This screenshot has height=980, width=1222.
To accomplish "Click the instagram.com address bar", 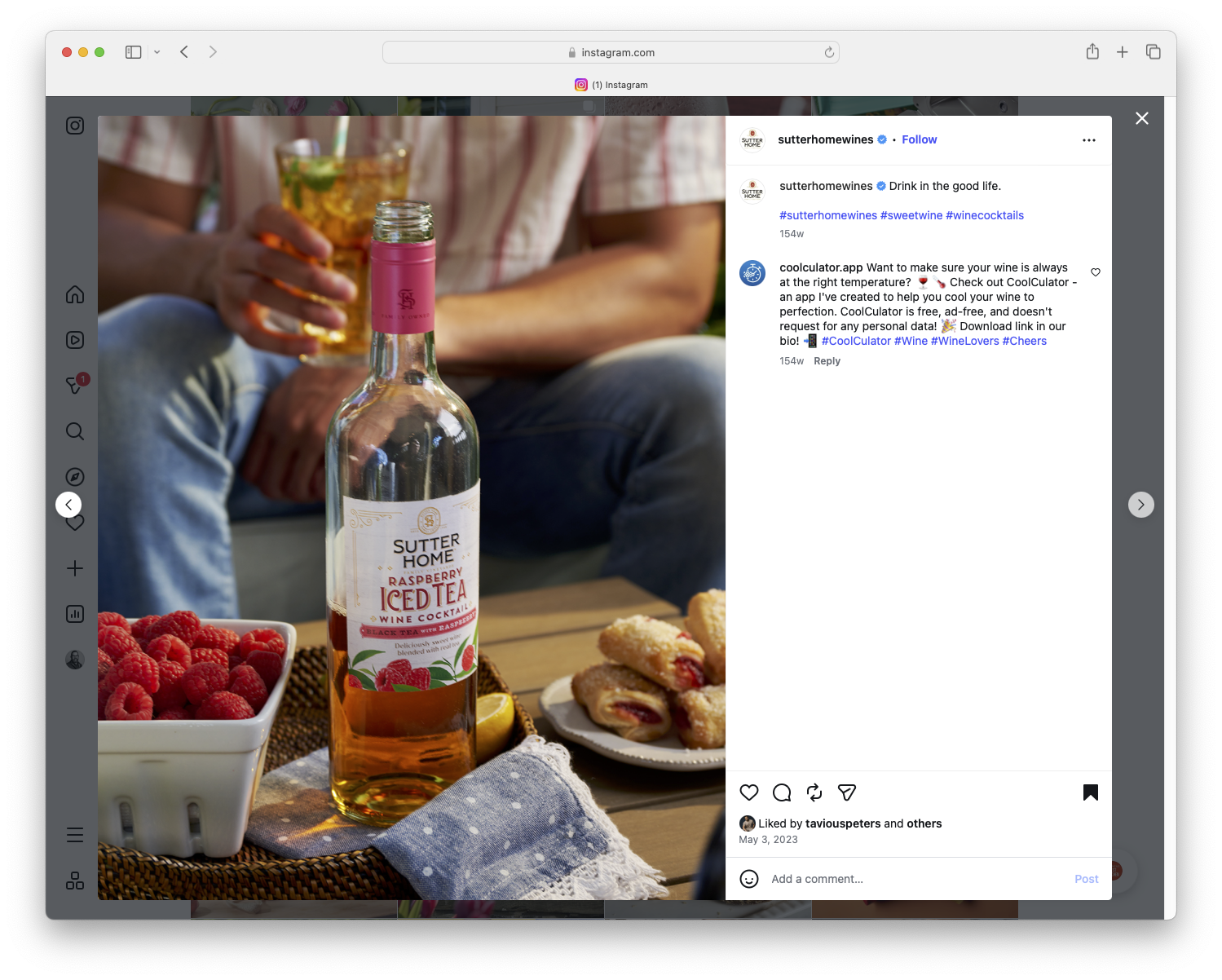I will (611, 52).
